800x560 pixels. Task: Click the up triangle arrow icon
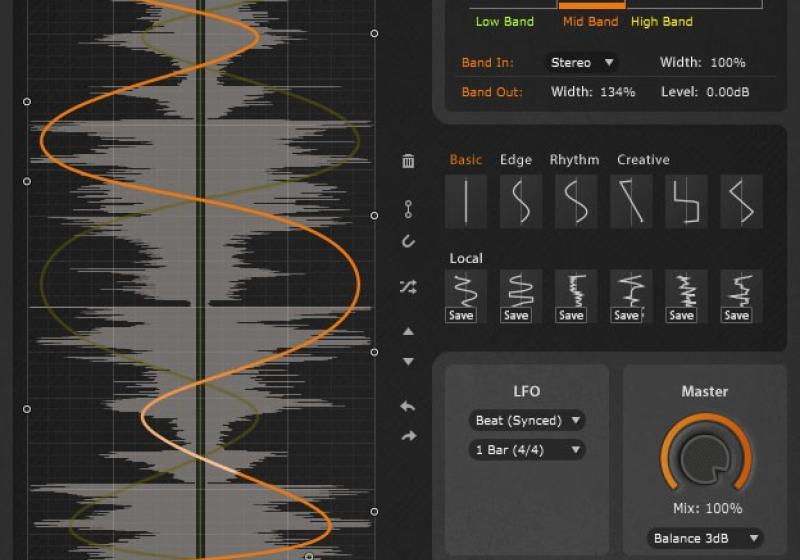[x=408, y=331]
